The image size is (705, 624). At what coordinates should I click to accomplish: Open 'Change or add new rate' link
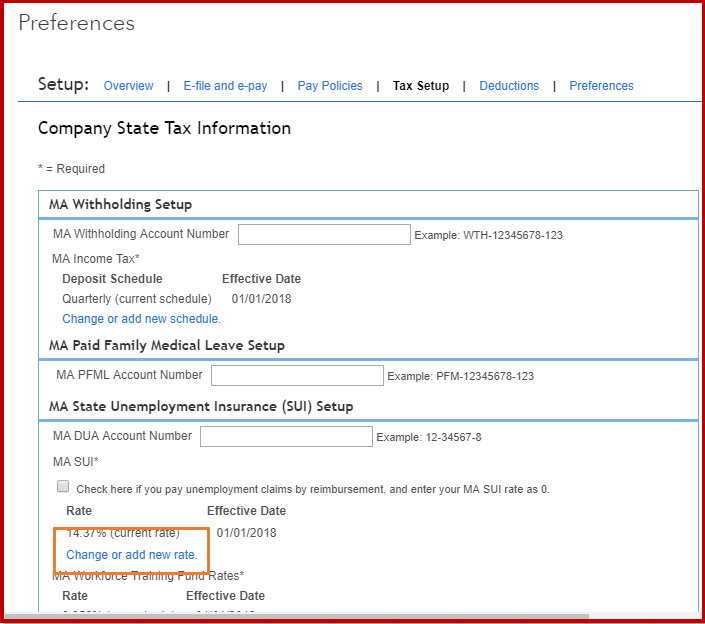point(132,555)
